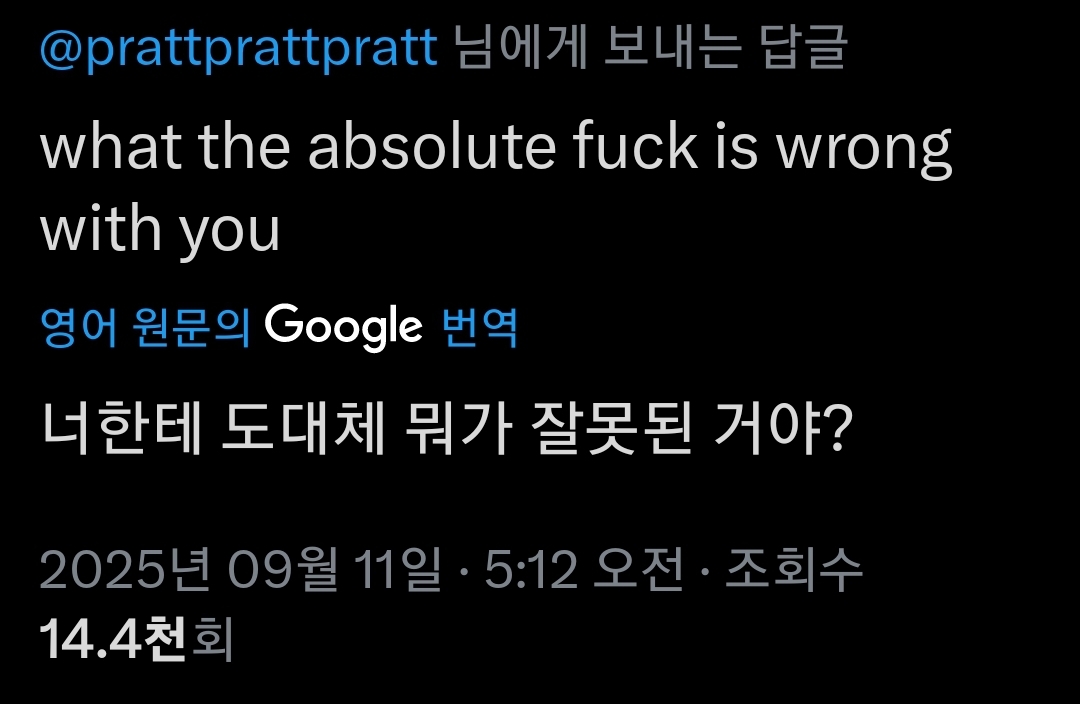Click the first line of the English tweet

496,148
